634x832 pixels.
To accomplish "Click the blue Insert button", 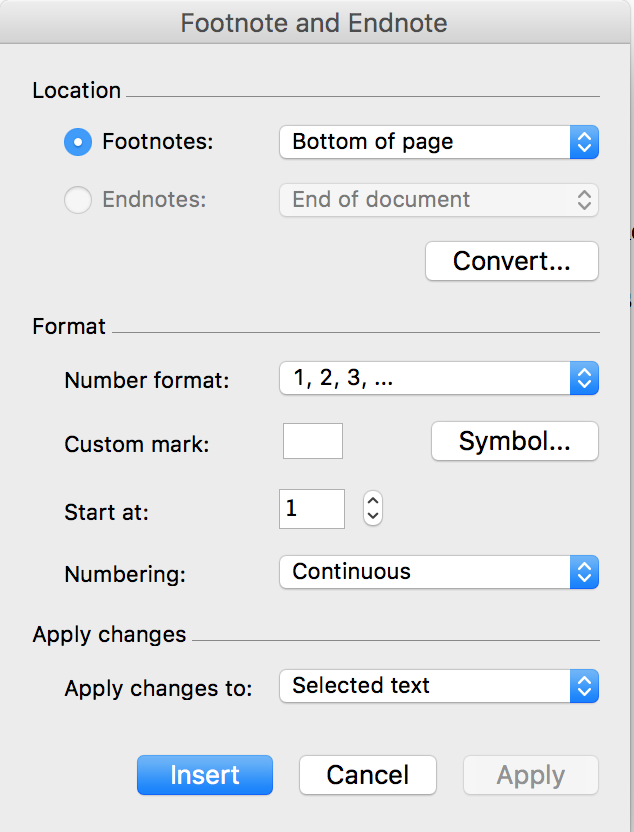I will pyautogui.click(x=205, y=775).
